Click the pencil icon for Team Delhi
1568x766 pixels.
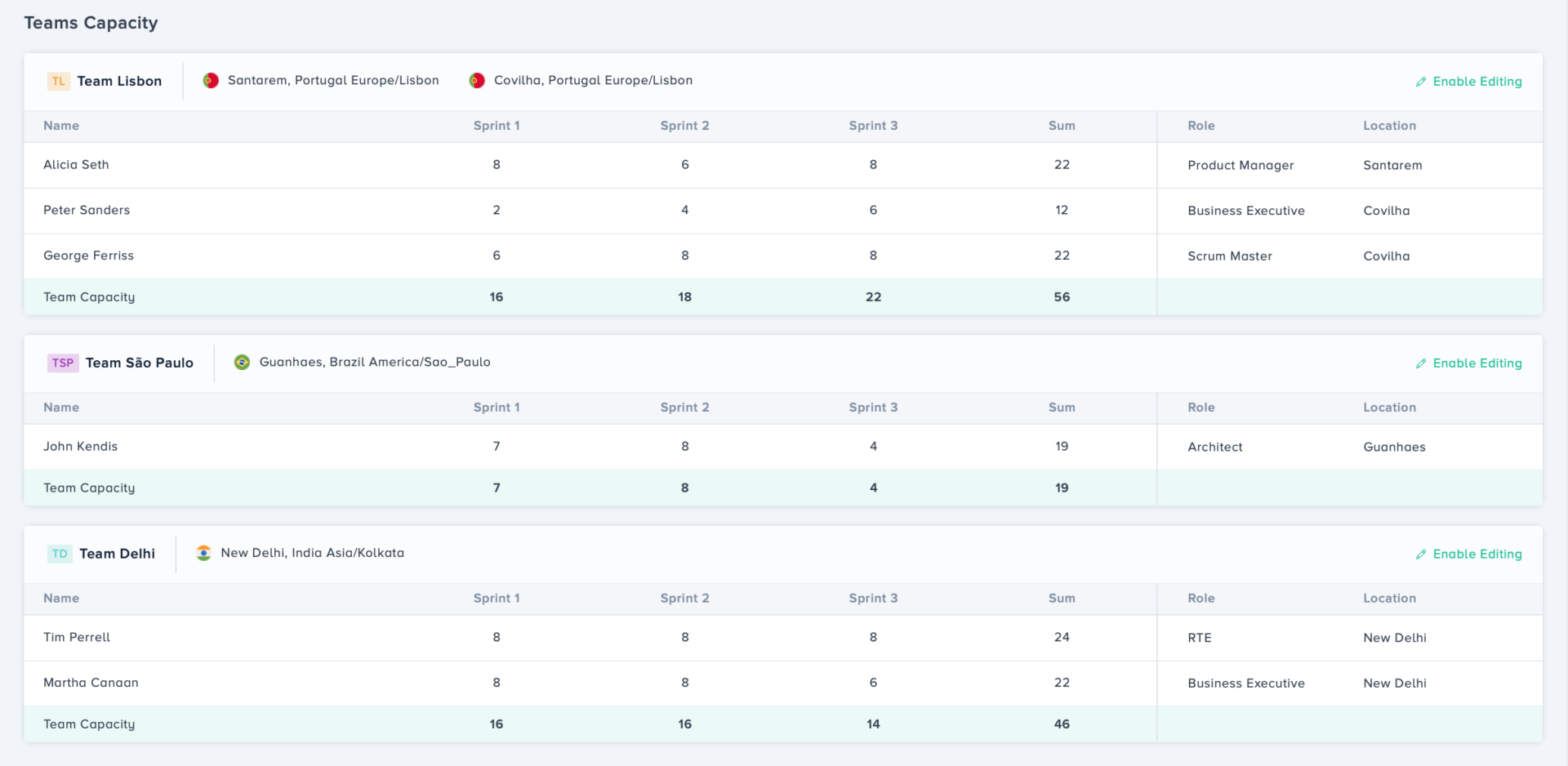coord(1420,554)
